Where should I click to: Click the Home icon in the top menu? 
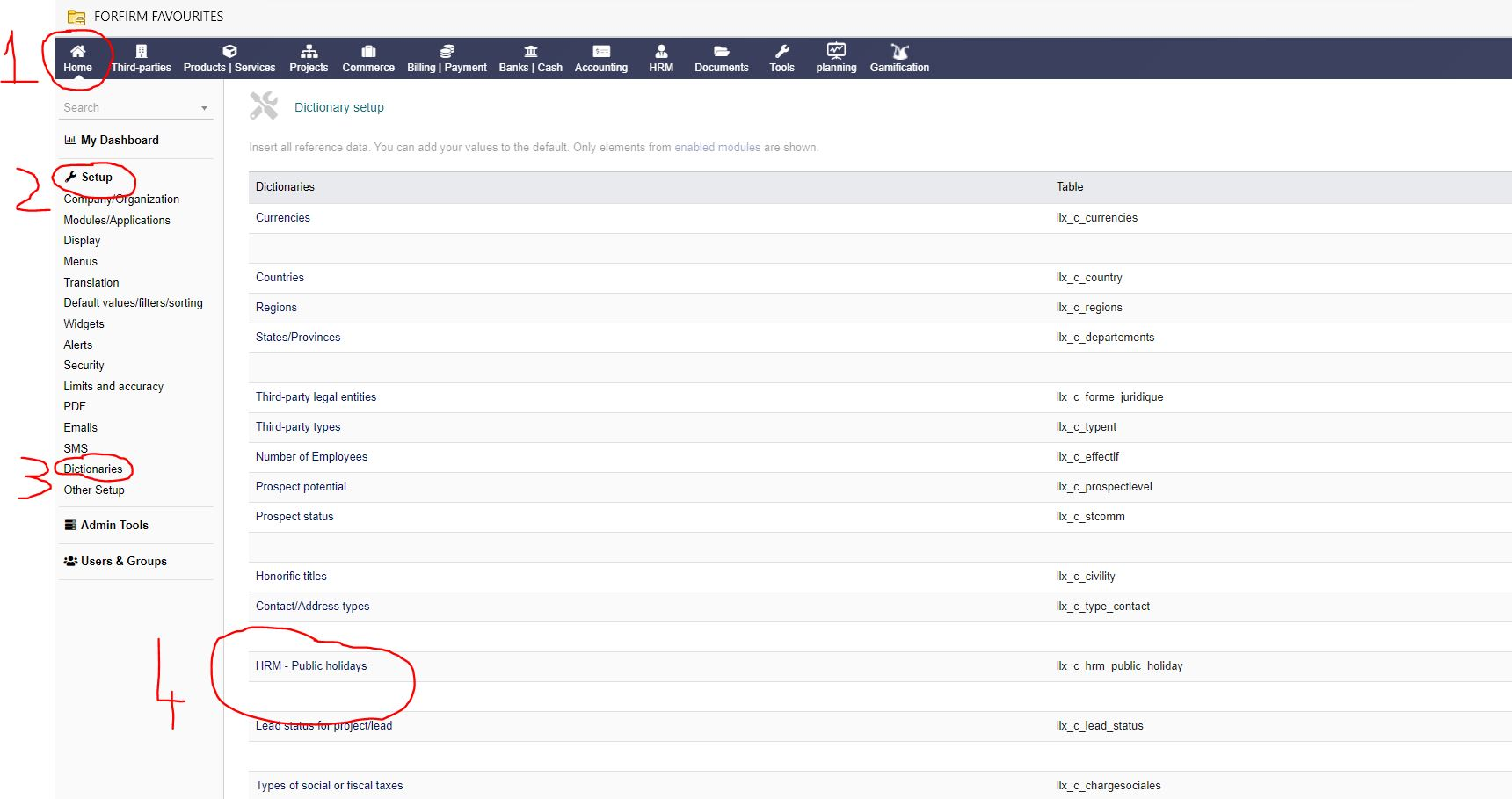click(x=77, y=51)
